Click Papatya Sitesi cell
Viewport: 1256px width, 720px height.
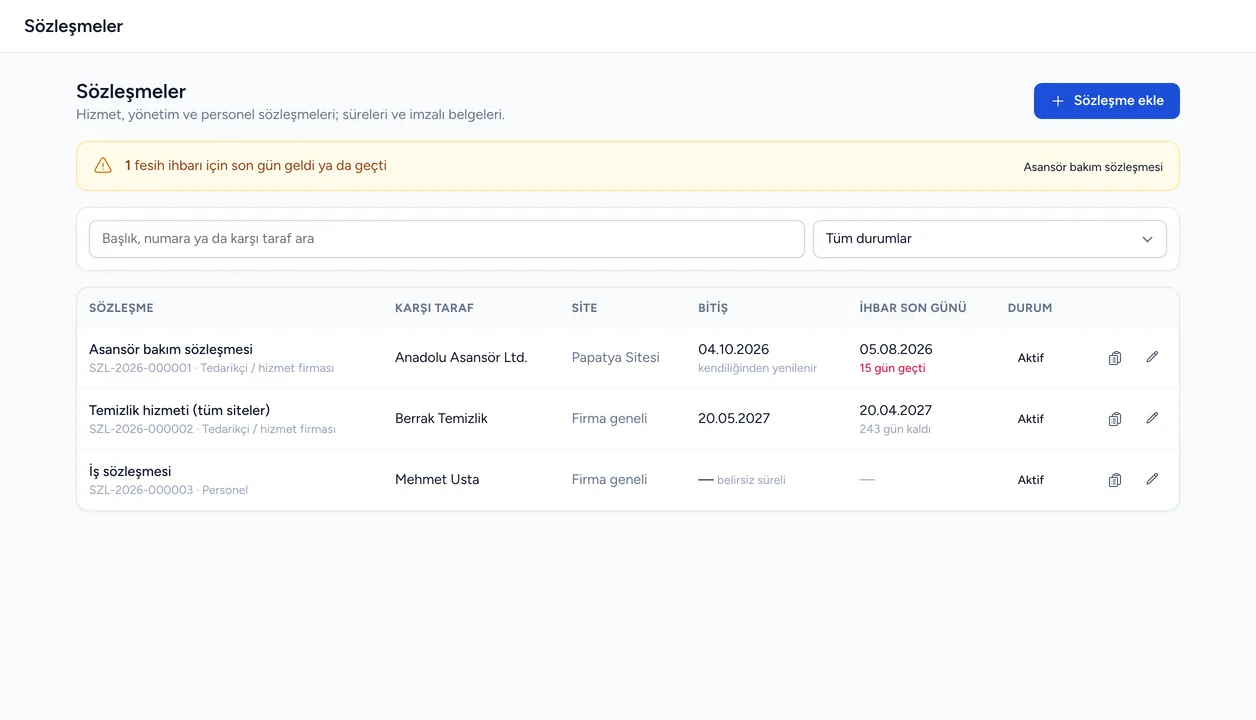[616, 357]
